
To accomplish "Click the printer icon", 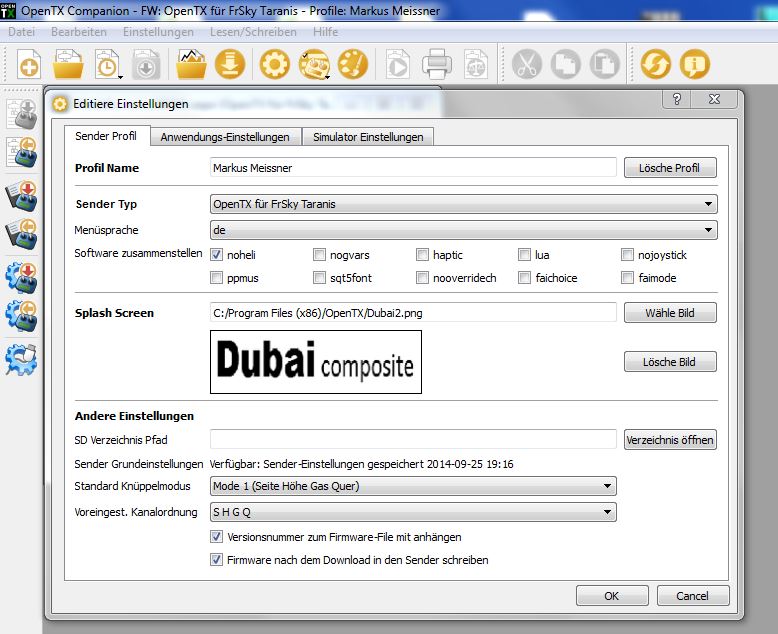I will click(437, 64).
